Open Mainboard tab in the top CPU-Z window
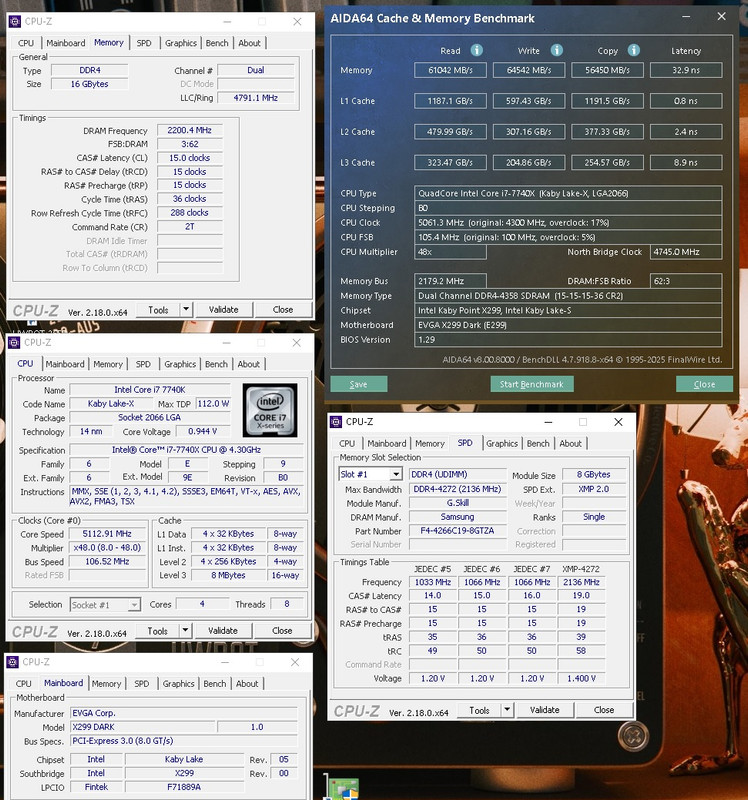Screen dimensions: 748x800 66,43
